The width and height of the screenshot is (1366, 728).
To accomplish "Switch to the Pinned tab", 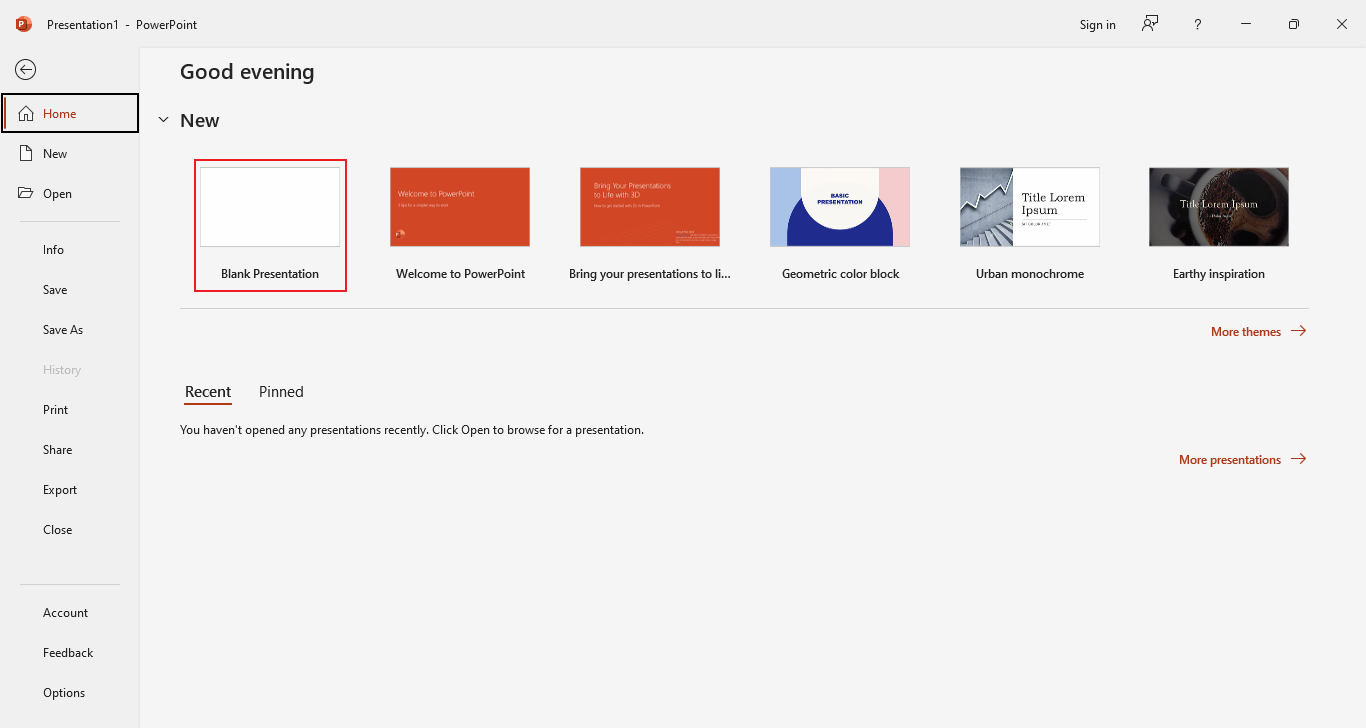I will 280,391.
